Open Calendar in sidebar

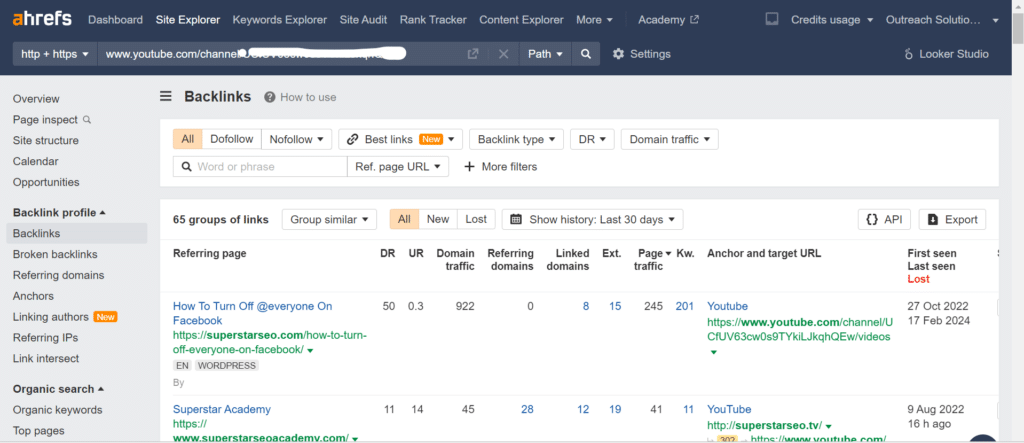click(x=35, y=161)
